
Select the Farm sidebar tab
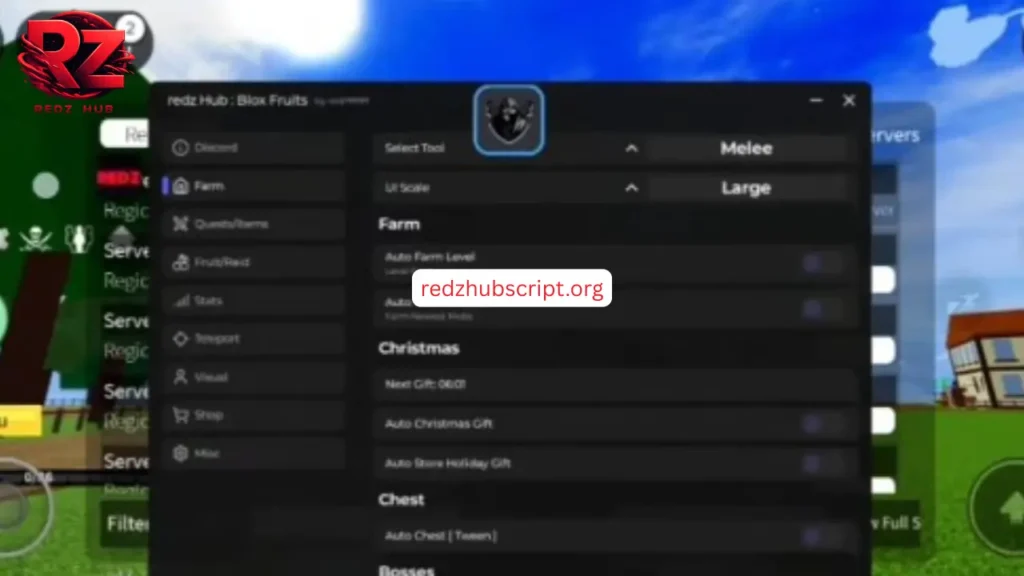[x=255, y=186]
